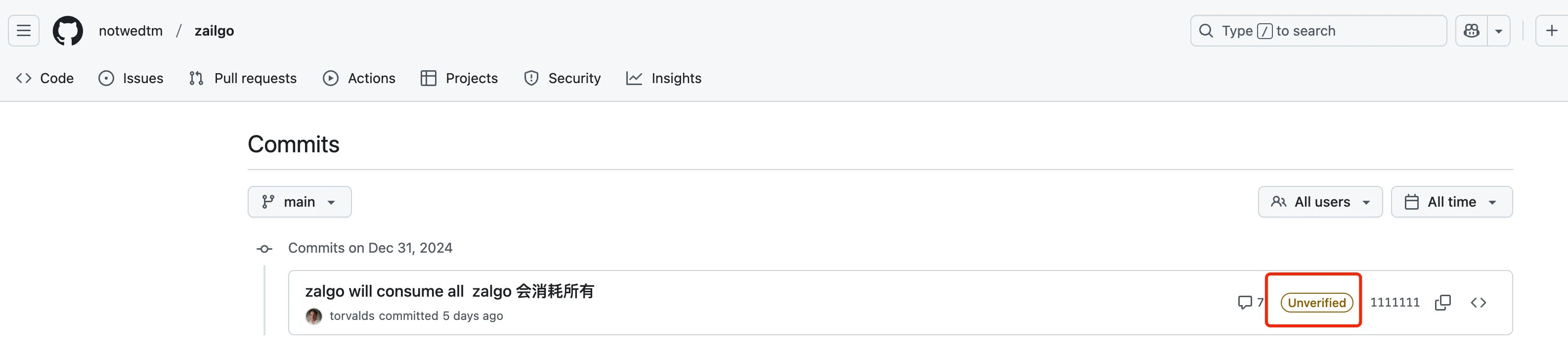1568x358 pixels.
Task: Expand the Copilot options arrow
Action: (1499, 31)
